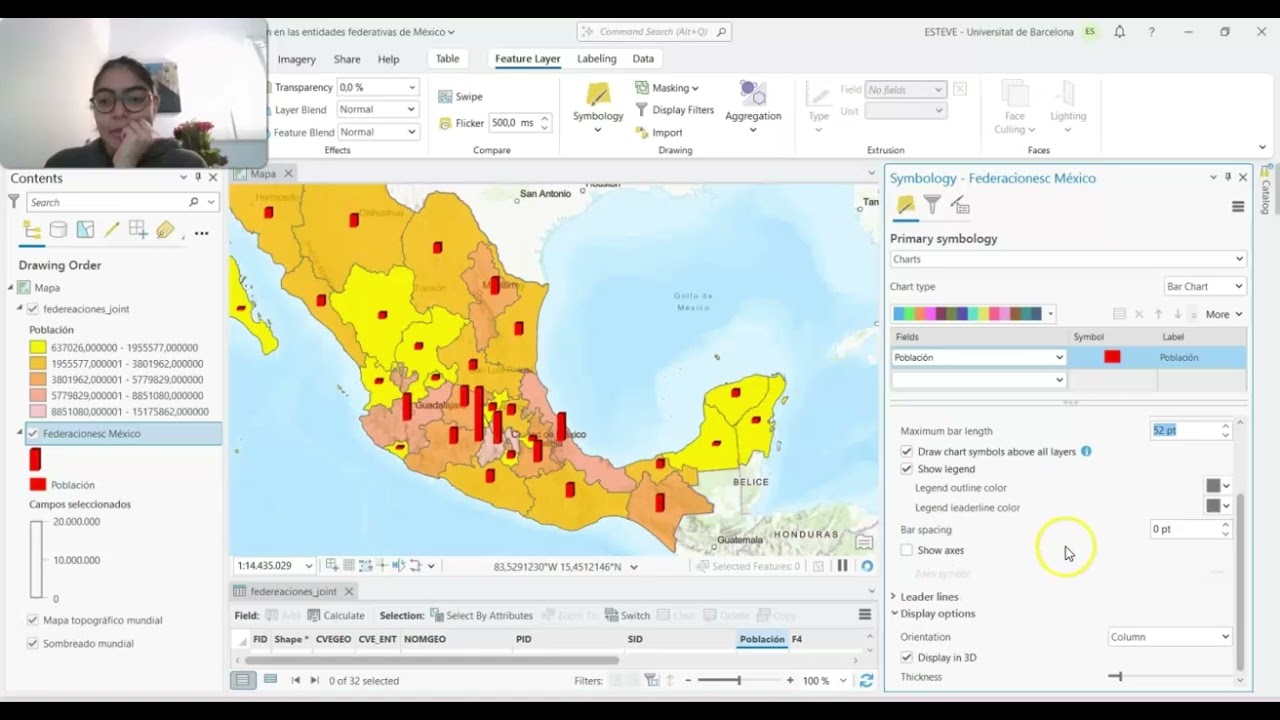Activate the Swipe tool

(x=460, y=96)
